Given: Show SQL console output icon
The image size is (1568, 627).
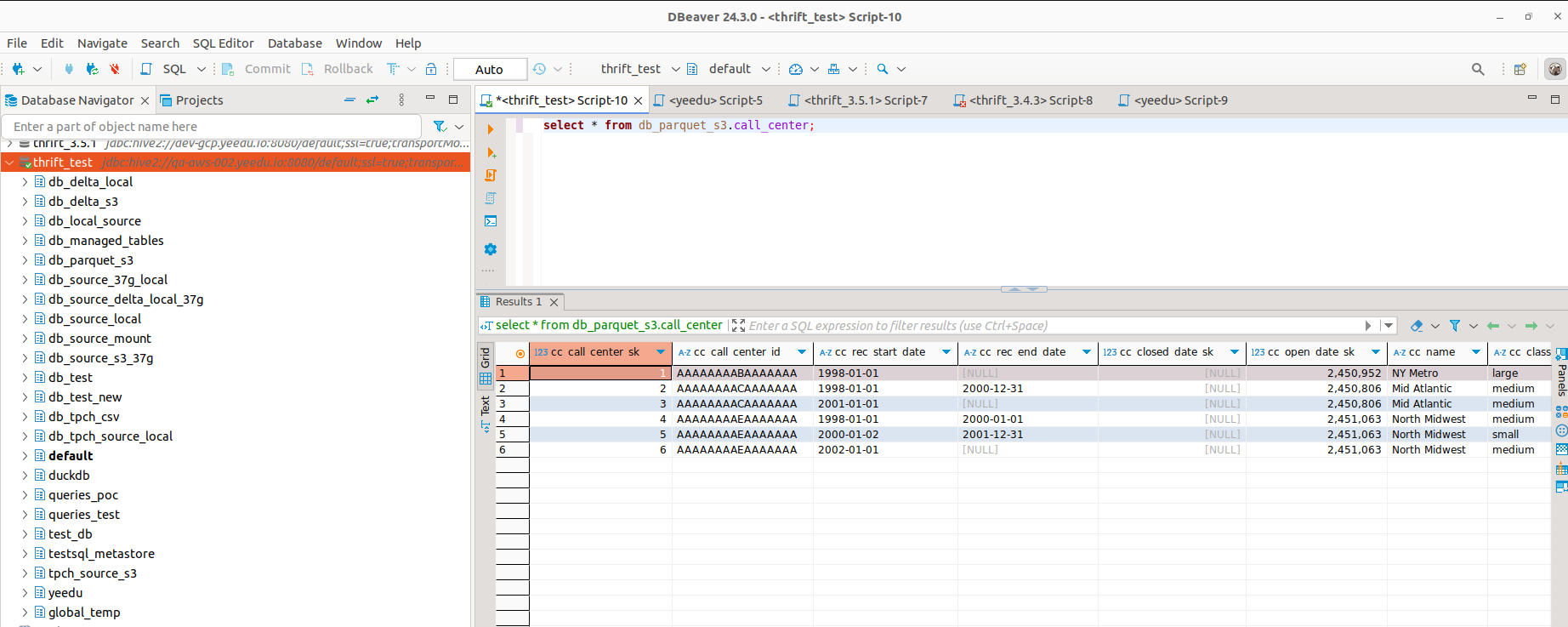Looking at the screenshot, I should pyautogui.click(x=491, y=221).
